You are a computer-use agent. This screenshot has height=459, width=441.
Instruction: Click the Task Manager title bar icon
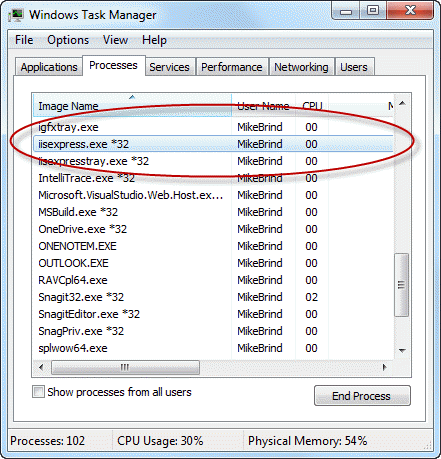[x=16, y=15]
